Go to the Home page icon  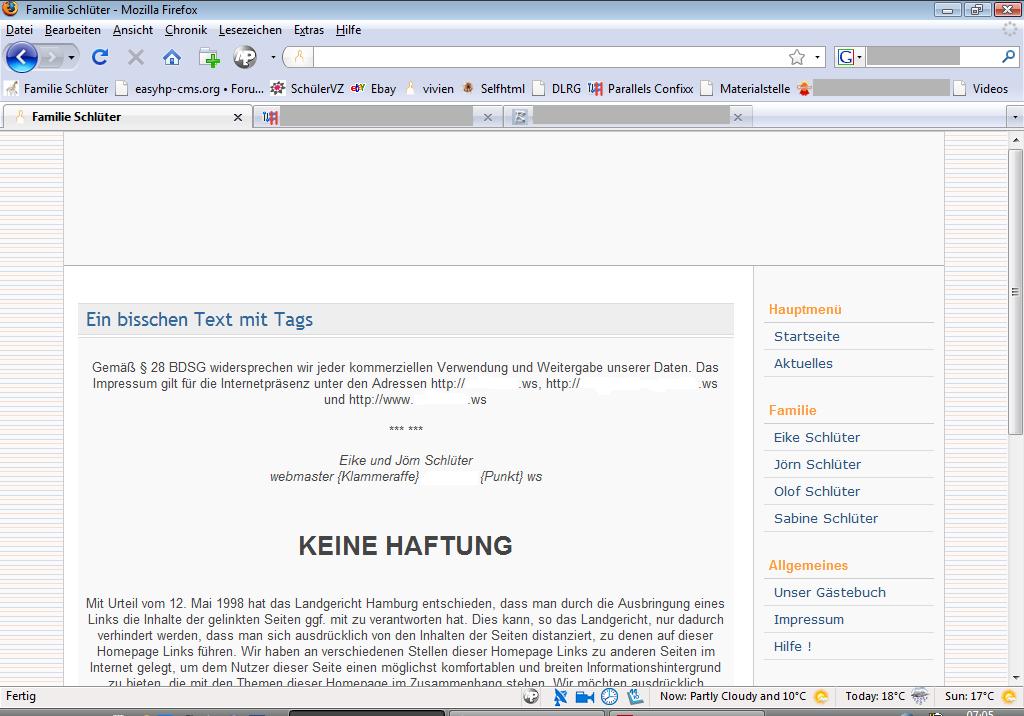click(x=172, y=57)
